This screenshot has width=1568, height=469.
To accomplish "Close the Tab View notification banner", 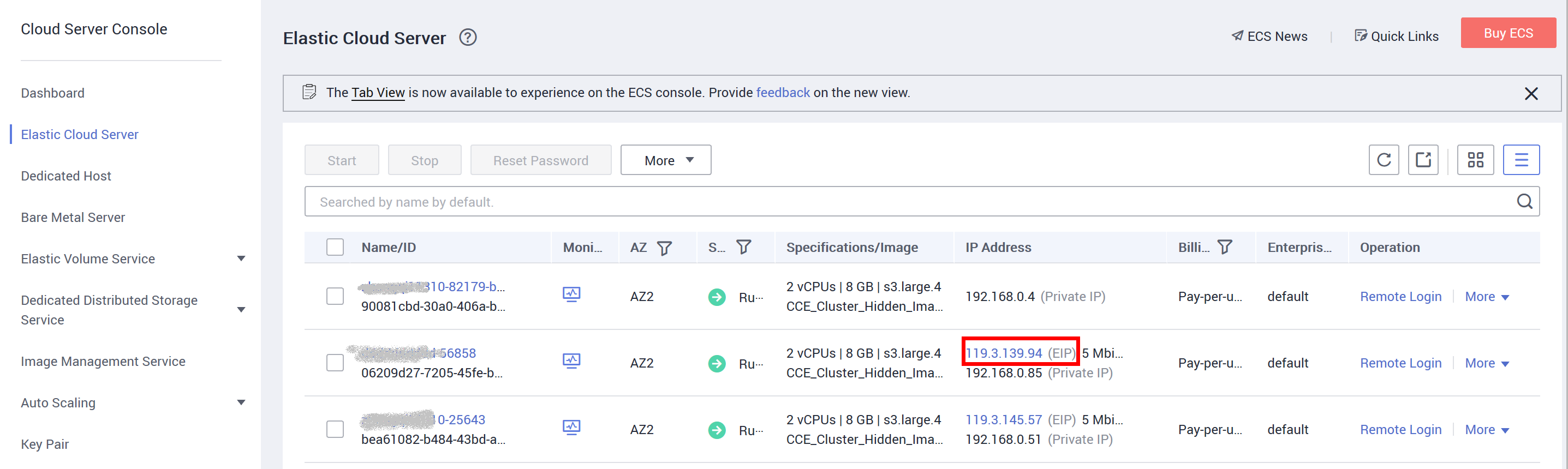I will click(1531, 93).
